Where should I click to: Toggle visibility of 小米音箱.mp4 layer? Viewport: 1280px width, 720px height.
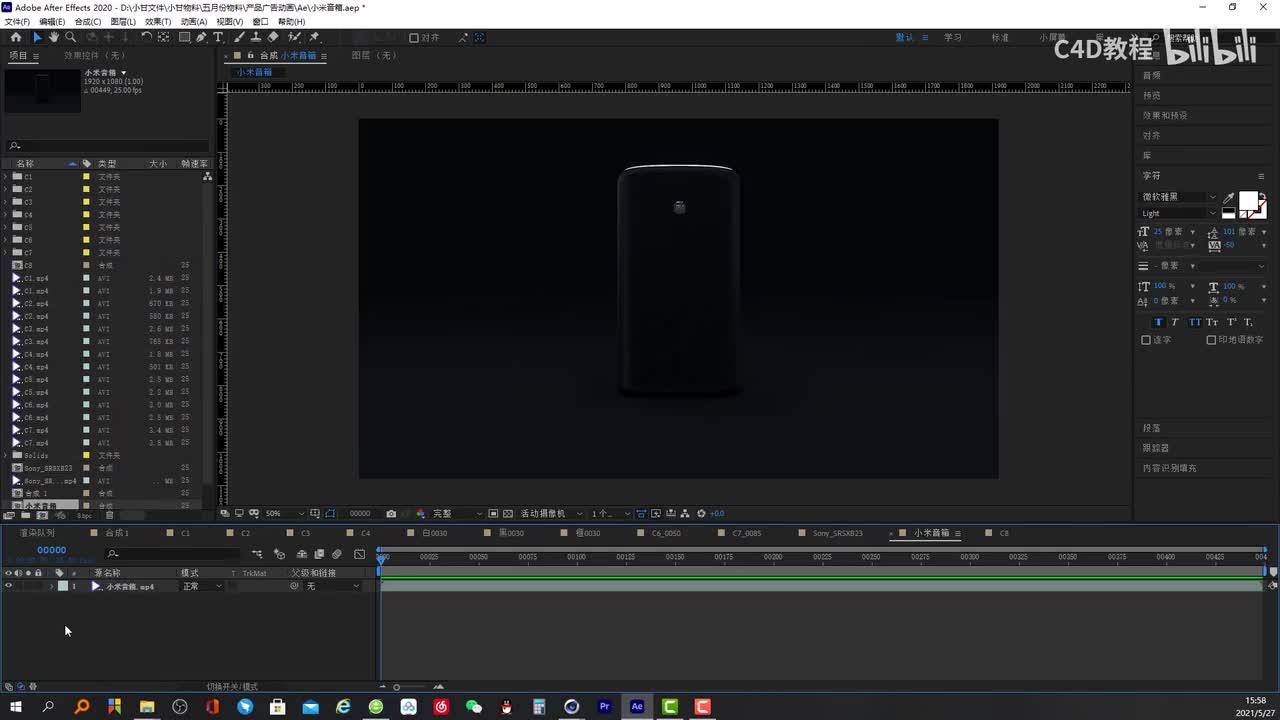click(8, 586)
